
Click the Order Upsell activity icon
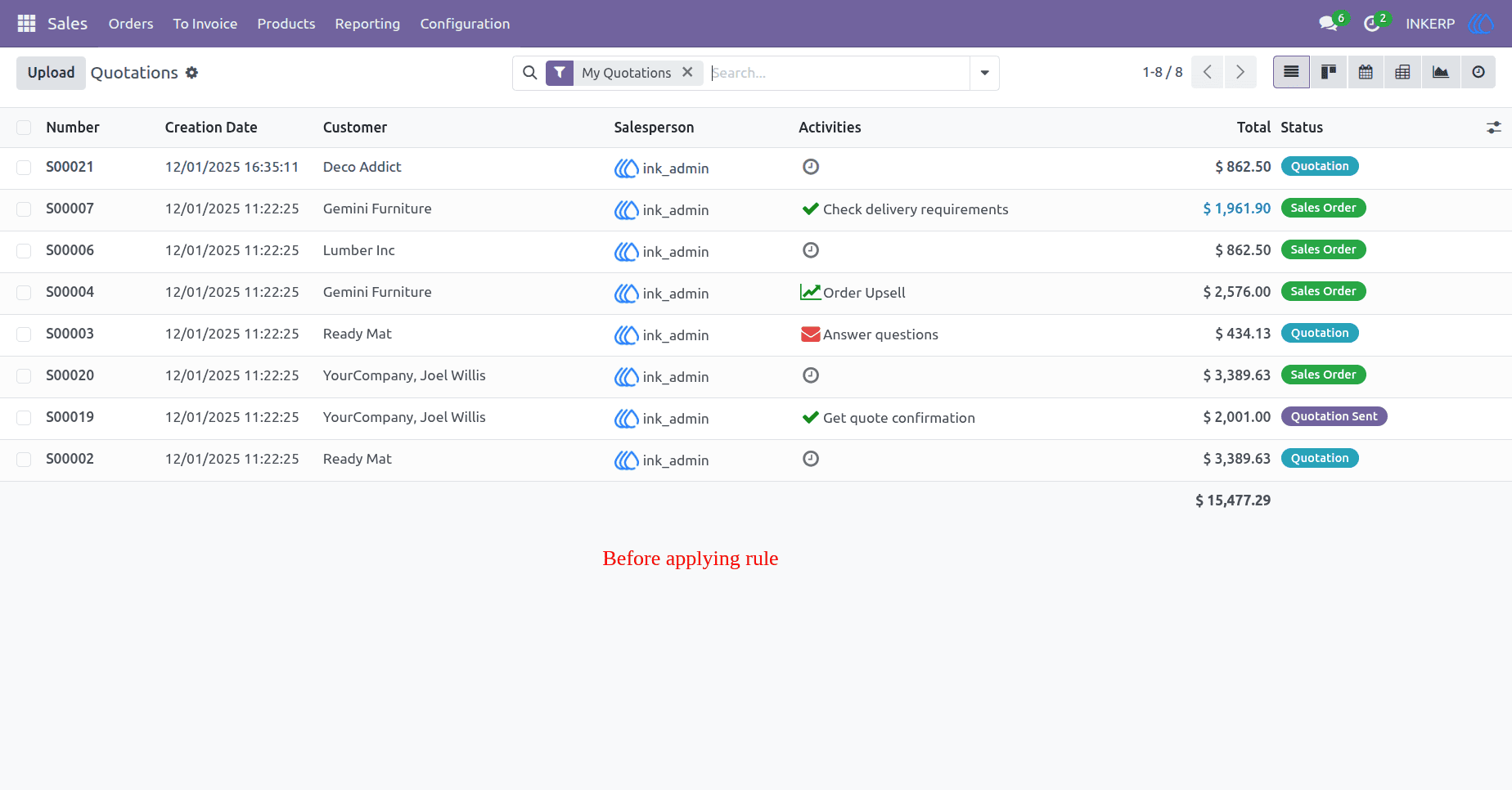pos(810,292)
